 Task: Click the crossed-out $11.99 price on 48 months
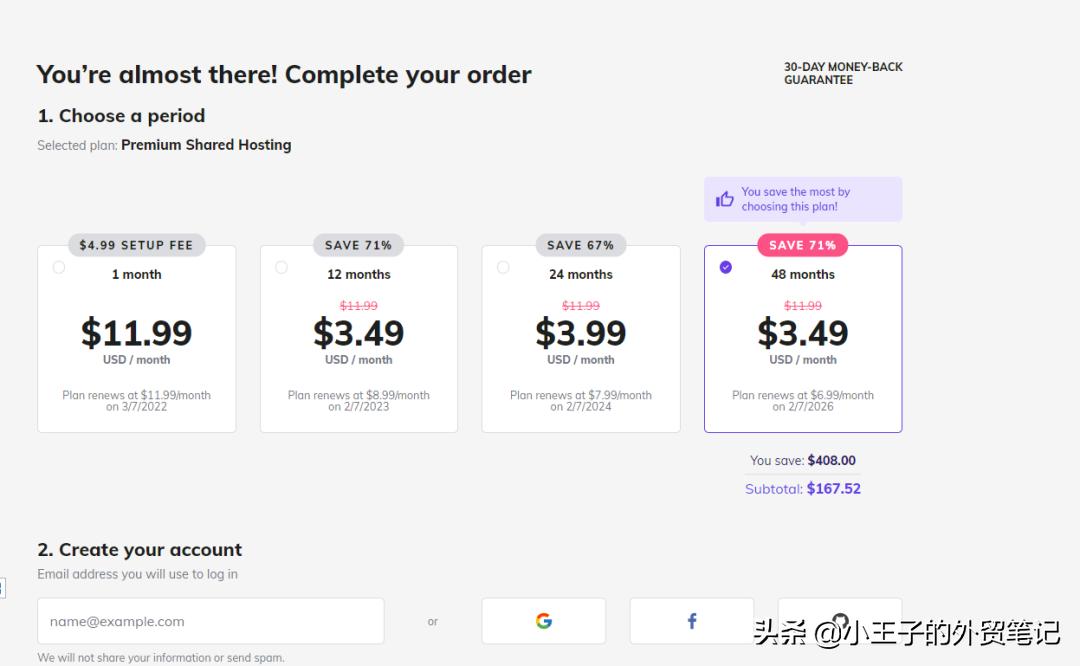pyautogui.click(x=802, y=305)
